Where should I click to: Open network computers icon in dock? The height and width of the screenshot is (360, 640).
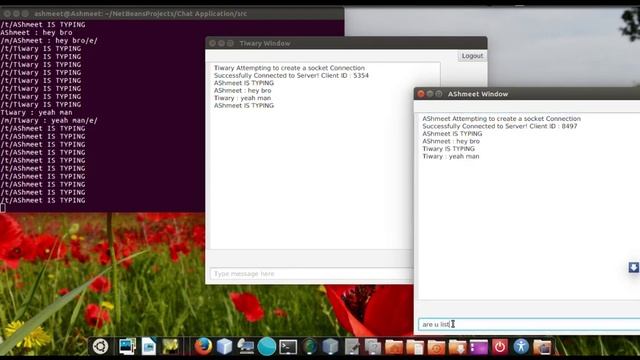245,347
